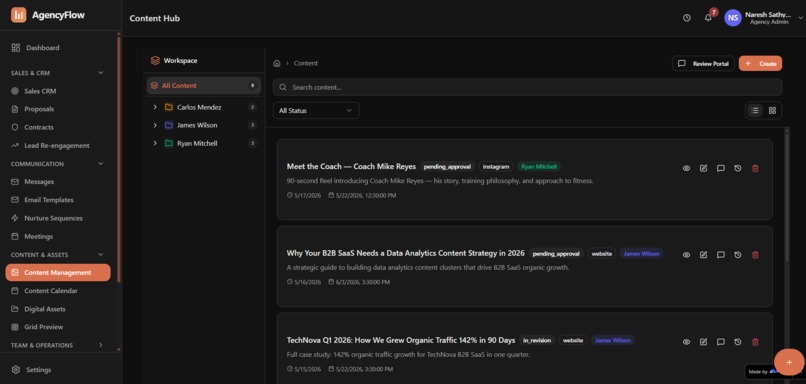This screenshot has width=806, height=384.
Task: Preview the B2B SaaS Data Analytics item
Action: [x=686, y=255]
